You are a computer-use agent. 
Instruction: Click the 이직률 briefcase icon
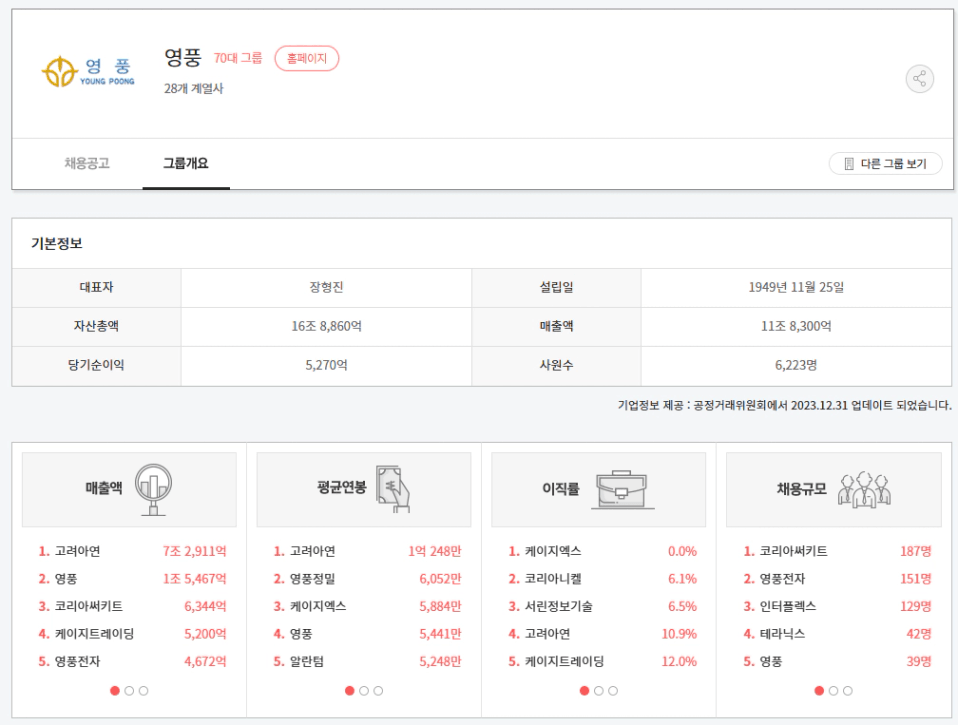coord(622,489)
